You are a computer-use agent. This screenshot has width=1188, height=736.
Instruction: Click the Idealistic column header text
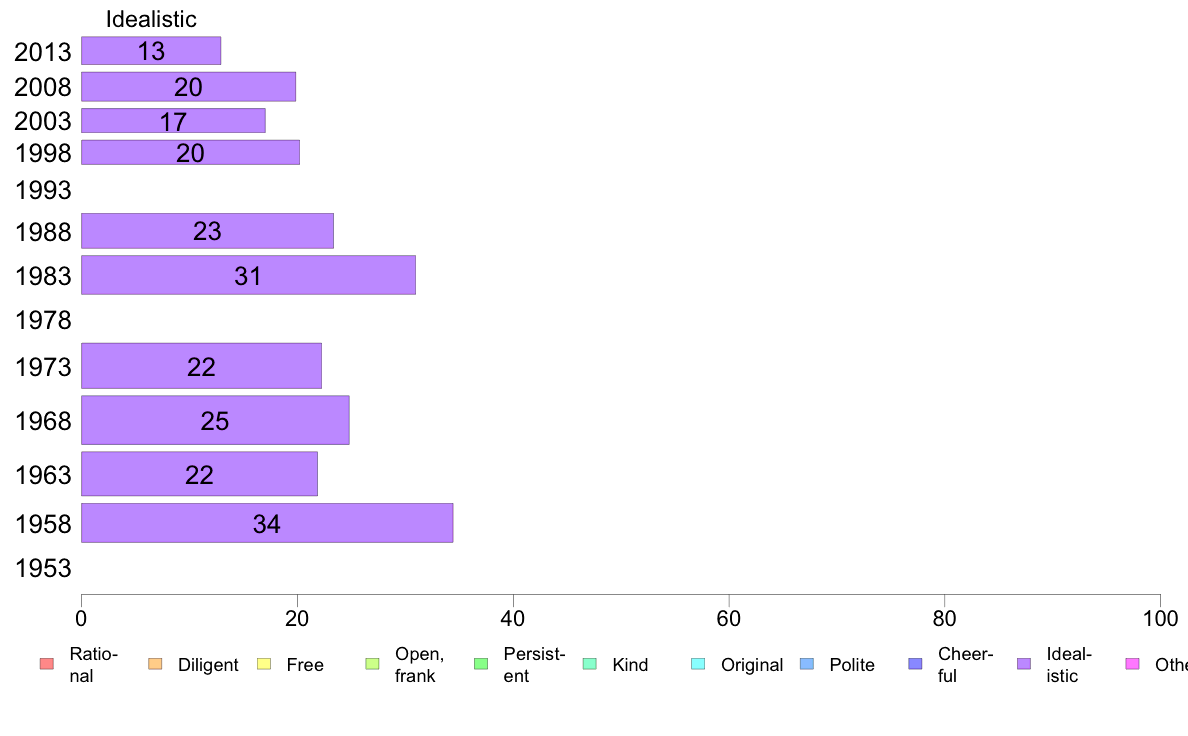tap(151, 19)
